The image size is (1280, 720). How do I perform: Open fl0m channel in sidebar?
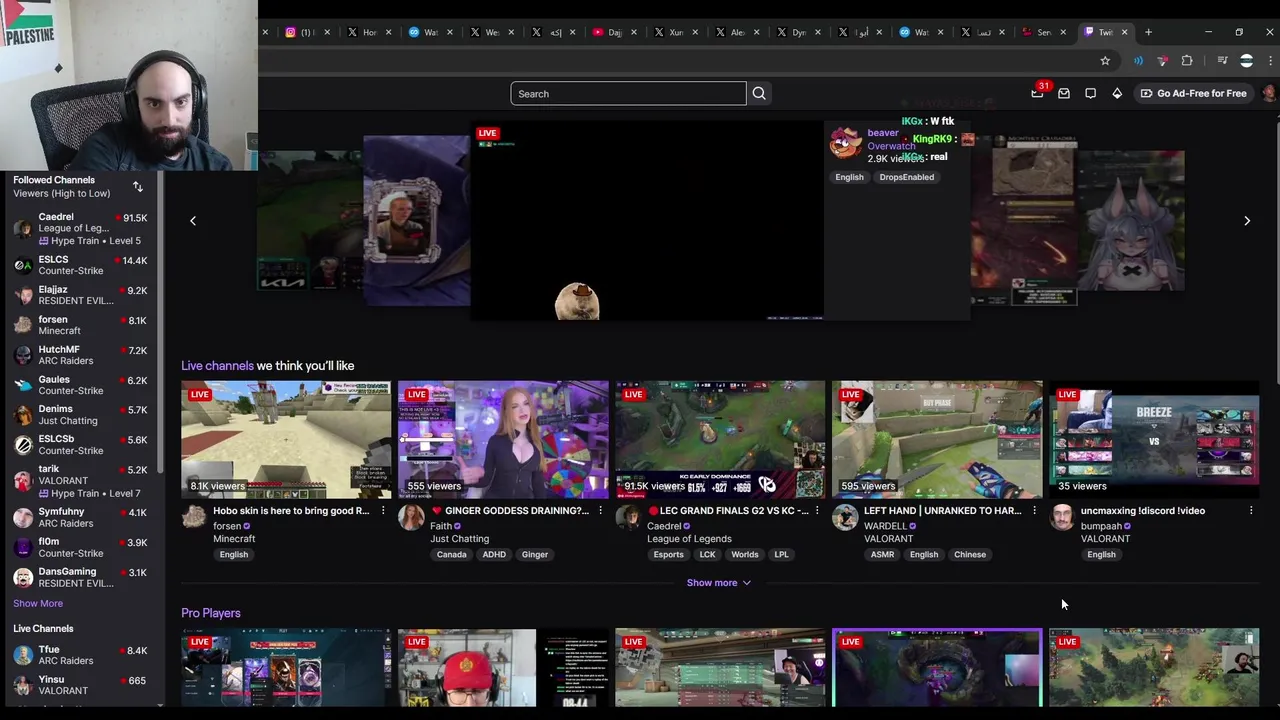[x=81, y=547]
